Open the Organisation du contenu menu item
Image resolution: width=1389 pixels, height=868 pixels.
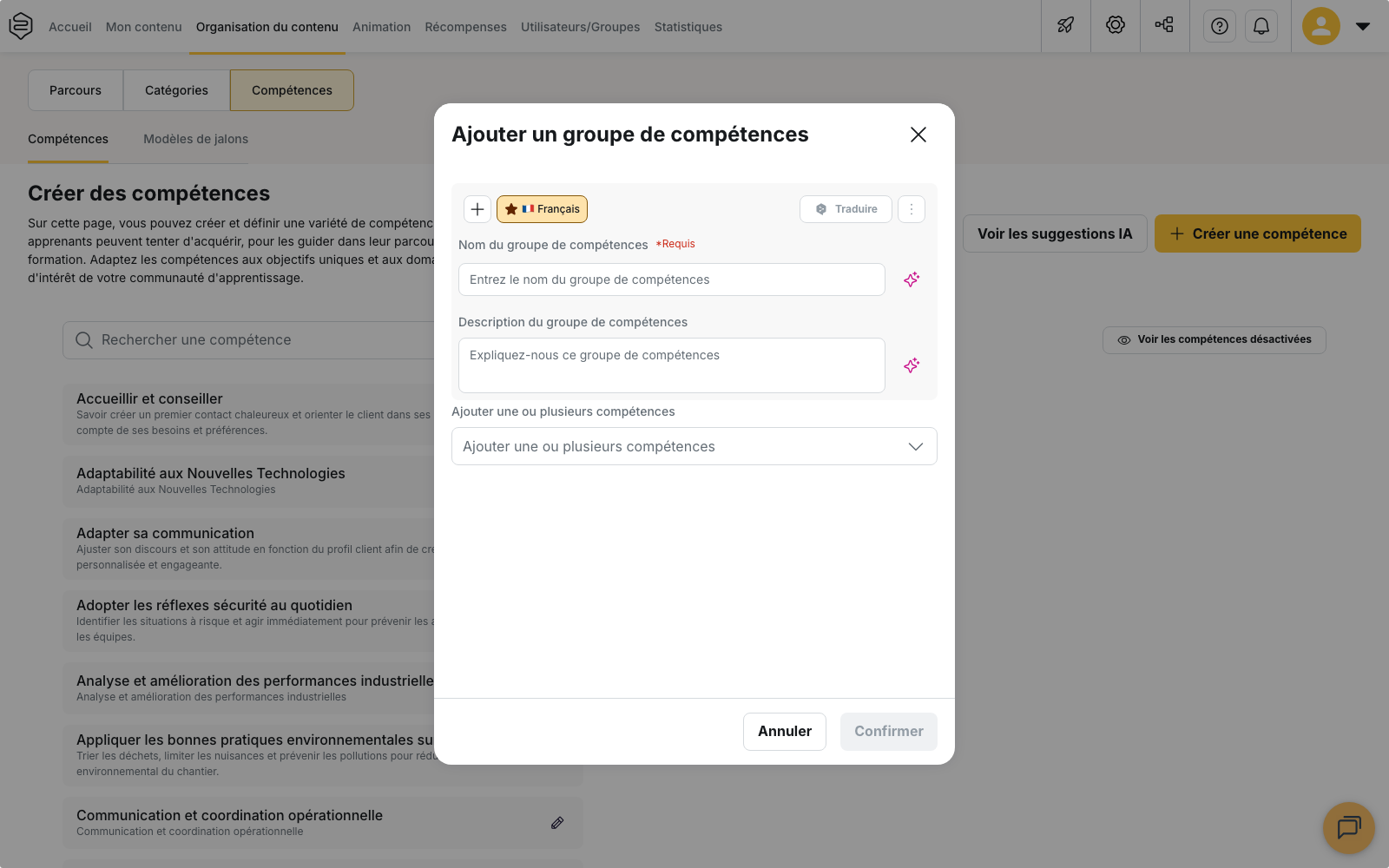[x=267, y=27]
